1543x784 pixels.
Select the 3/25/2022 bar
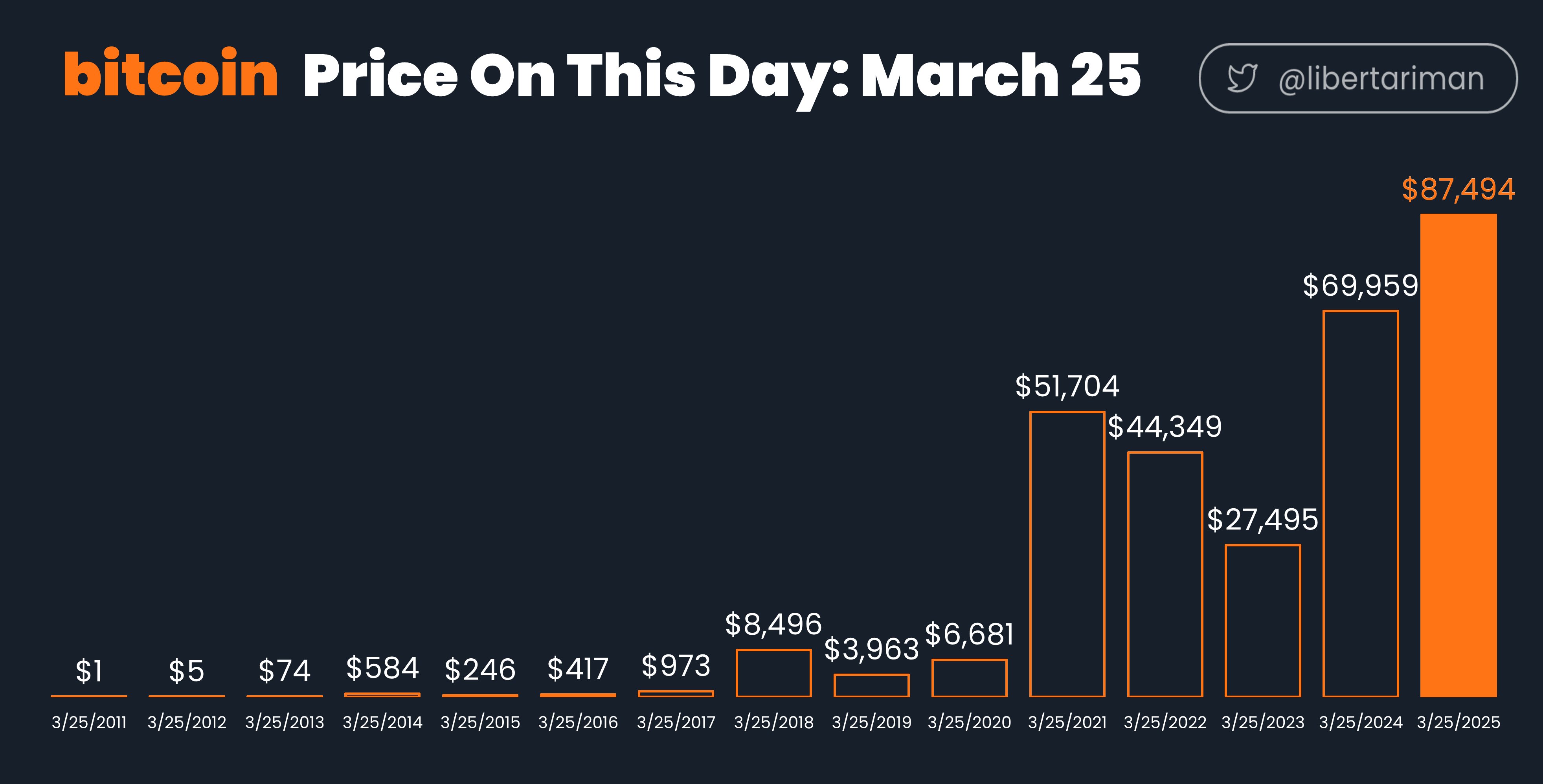tap(1165, 575)
